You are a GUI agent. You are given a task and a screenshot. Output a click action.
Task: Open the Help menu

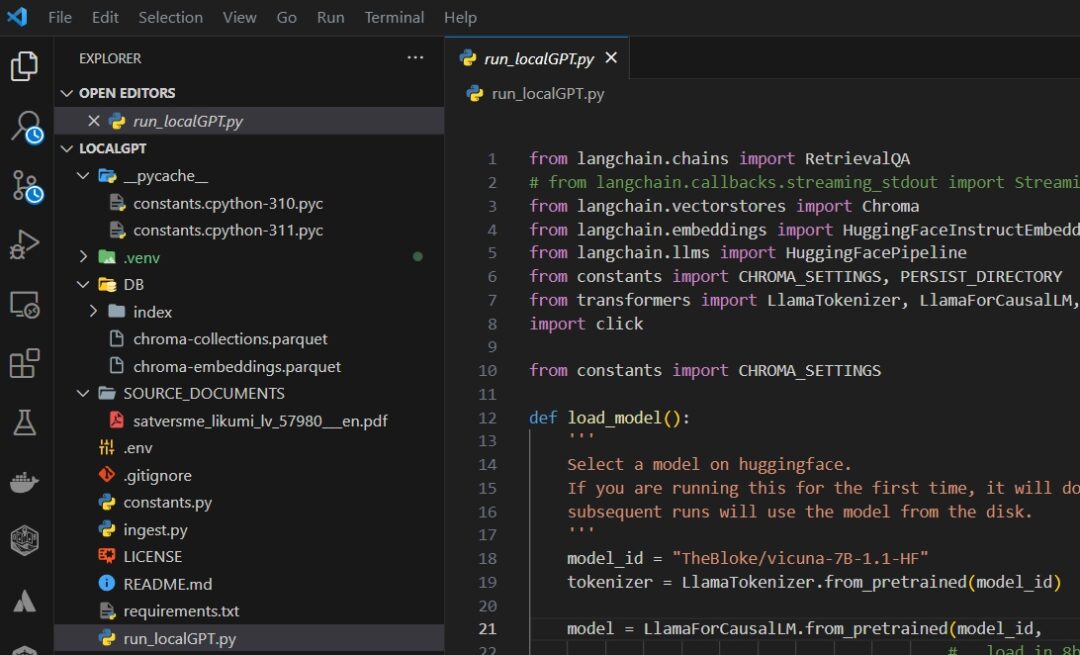(x=460, y=17)
